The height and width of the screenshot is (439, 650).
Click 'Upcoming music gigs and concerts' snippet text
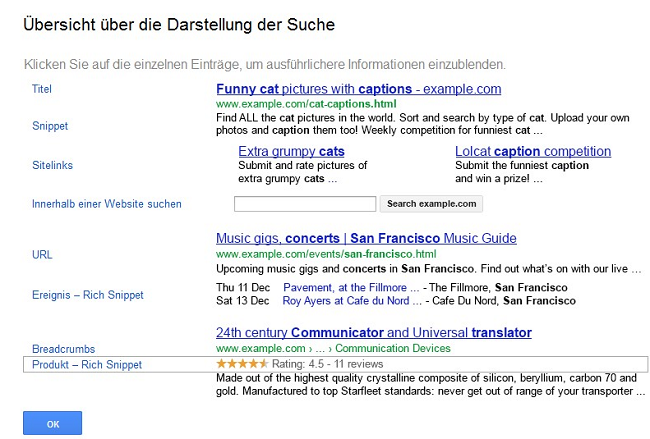pyautogui.click(x=429, y=269)
